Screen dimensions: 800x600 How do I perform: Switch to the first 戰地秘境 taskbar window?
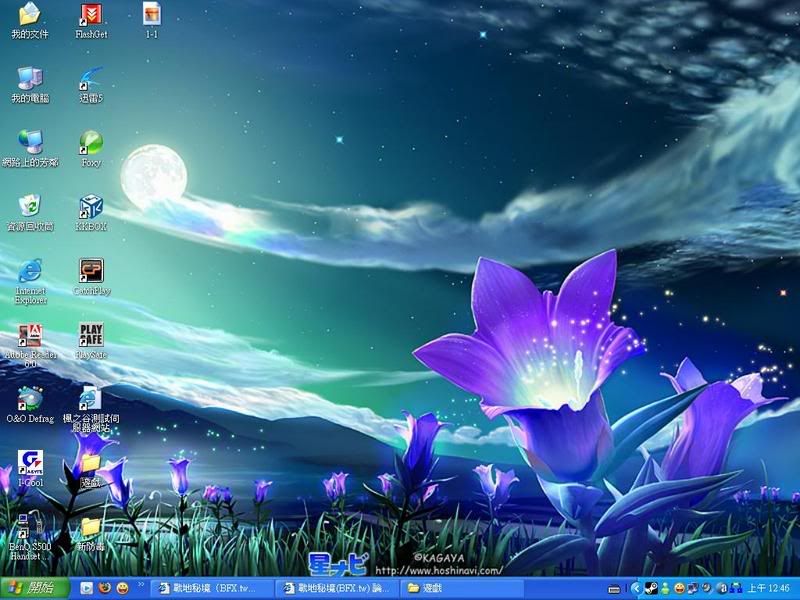click(x=210, y=588)
